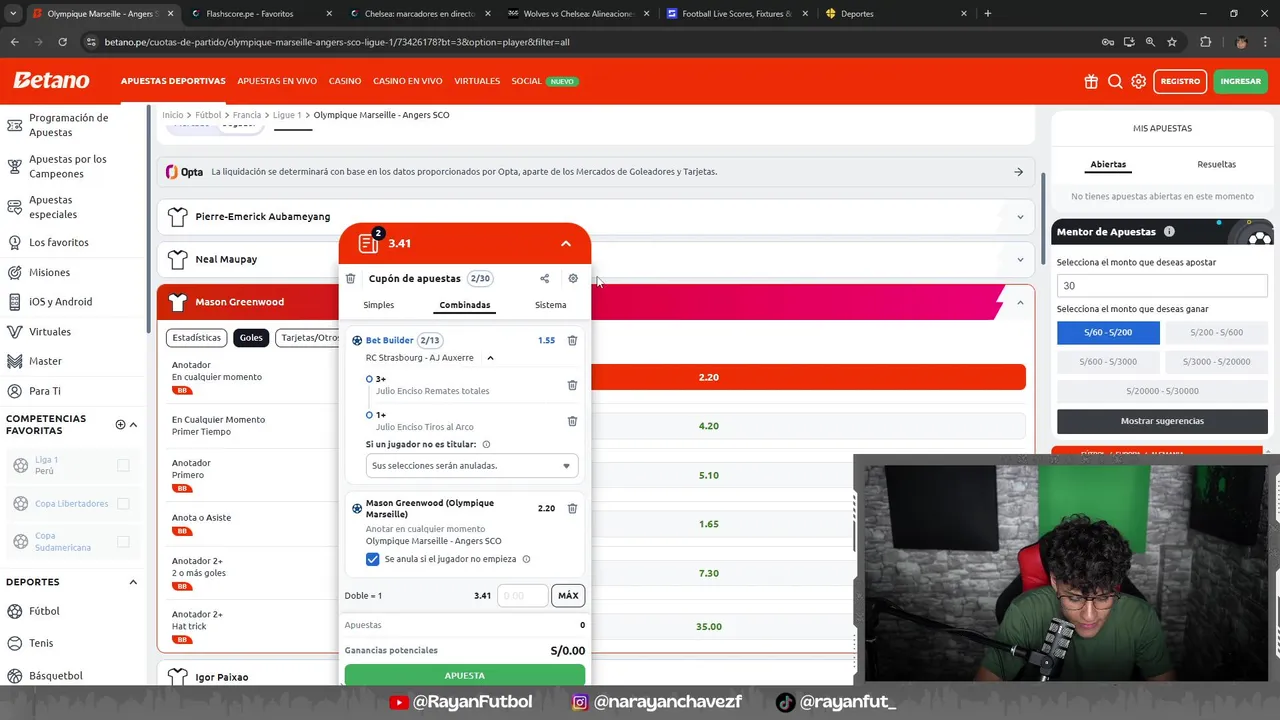Select the 3+ Remates totales radio
Screen dimensions: 1280x720
pos(369,379)
